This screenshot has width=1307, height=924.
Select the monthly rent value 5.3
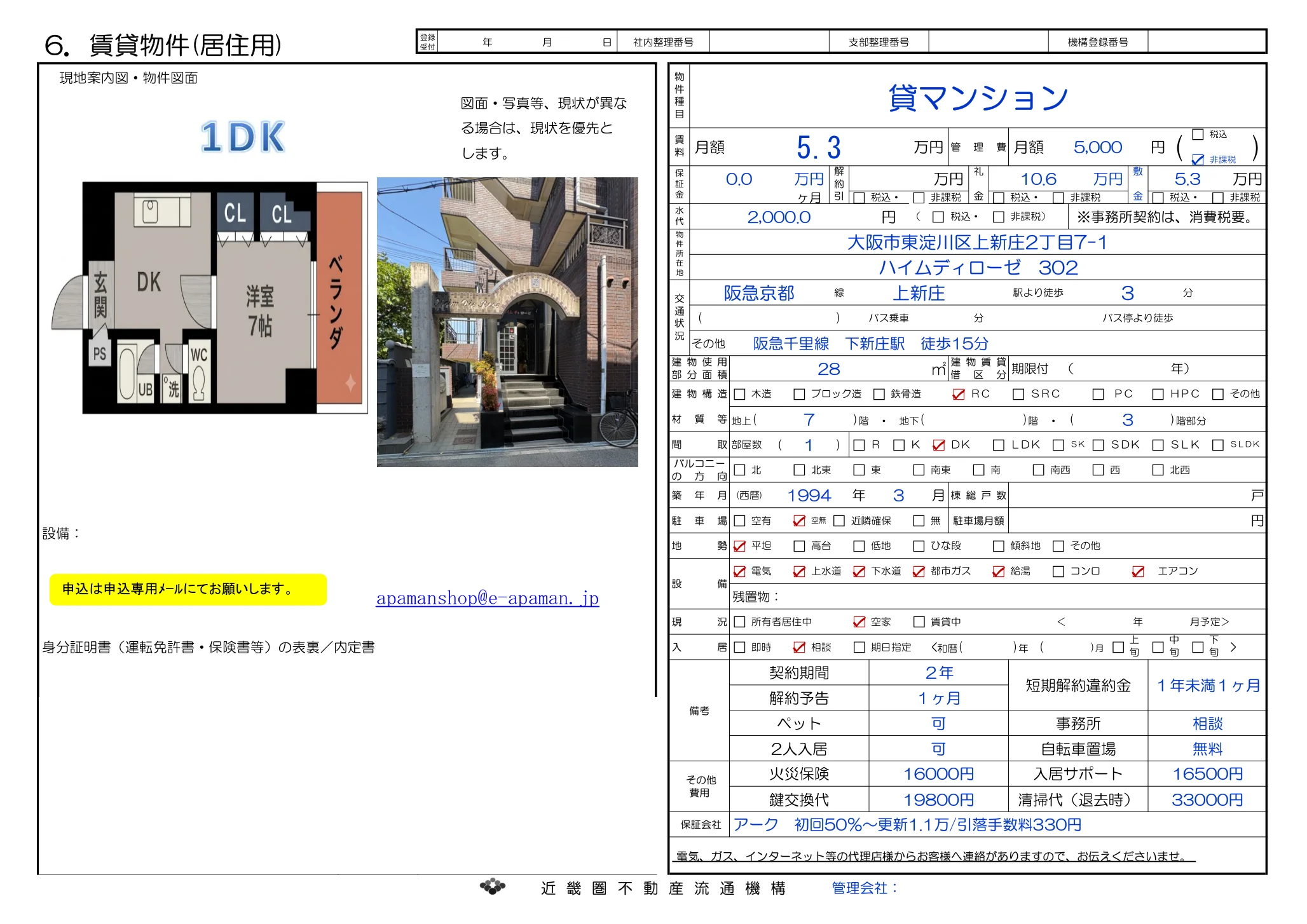(x=819, y=147)
